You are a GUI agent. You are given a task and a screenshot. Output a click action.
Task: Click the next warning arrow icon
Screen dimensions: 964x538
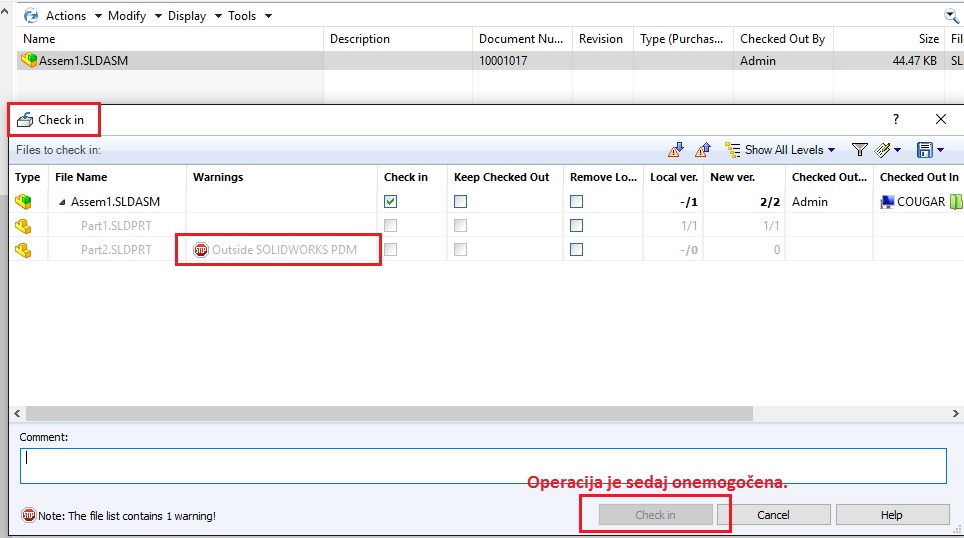point(678,150)
